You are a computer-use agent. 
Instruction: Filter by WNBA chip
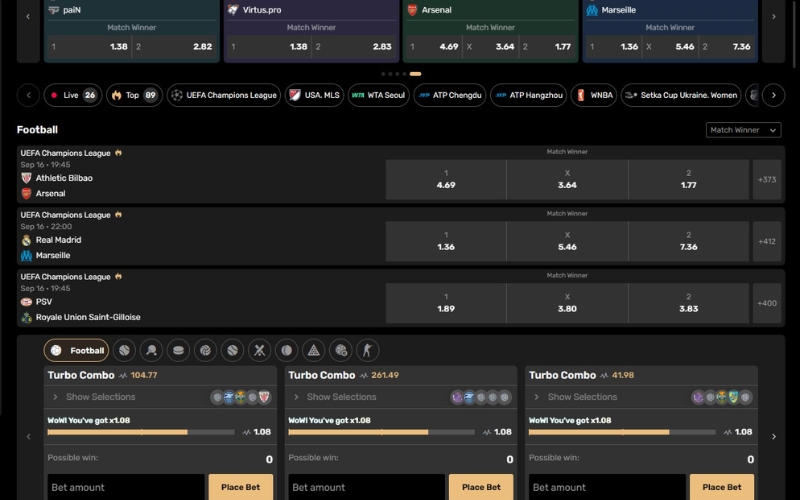(594, 95)
